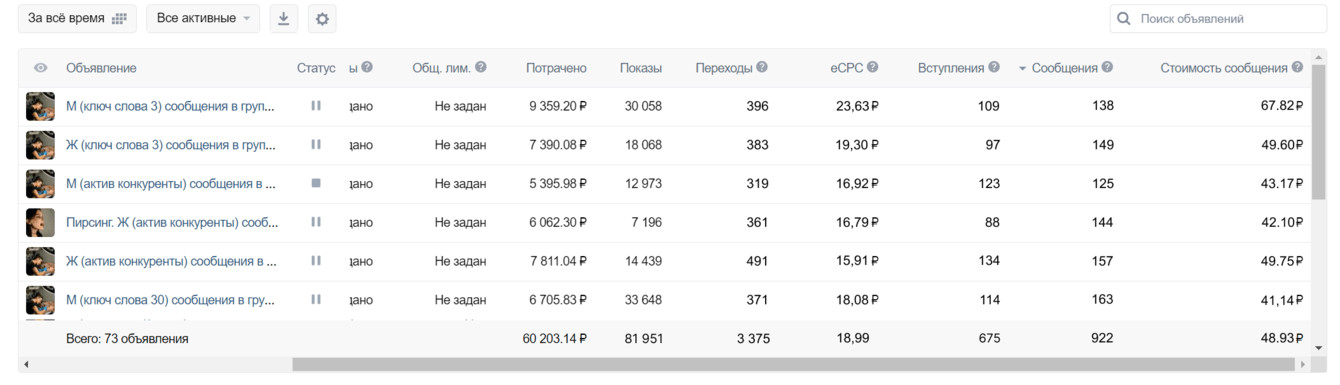
Task: Open ad Ж (ключ слова 3) сообщения link
Action: [170, 144]
